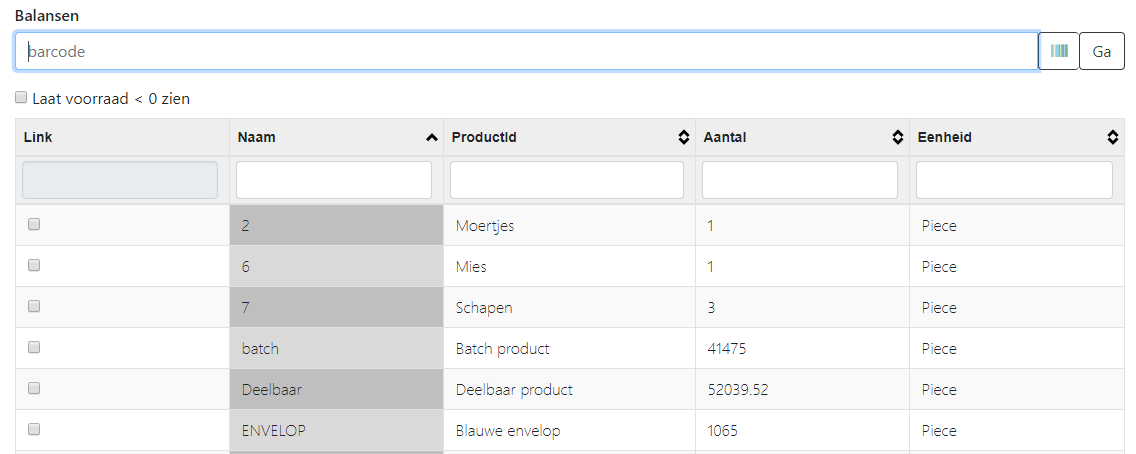Sort by Aantal column arrows

pyautogui.click(x=897, y=138)
